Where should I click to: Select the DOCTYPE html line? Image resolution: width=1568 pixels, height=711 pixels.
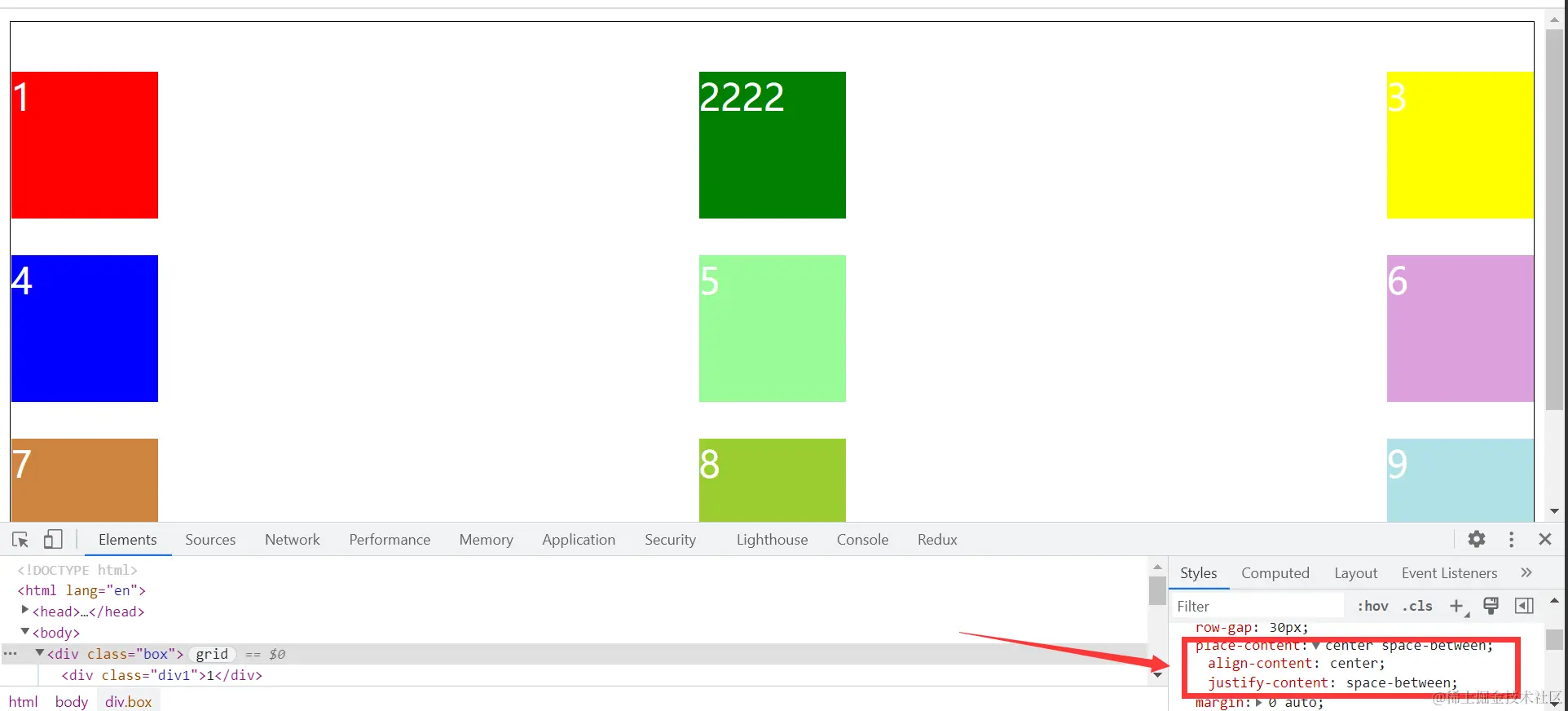tap(77, 570)
